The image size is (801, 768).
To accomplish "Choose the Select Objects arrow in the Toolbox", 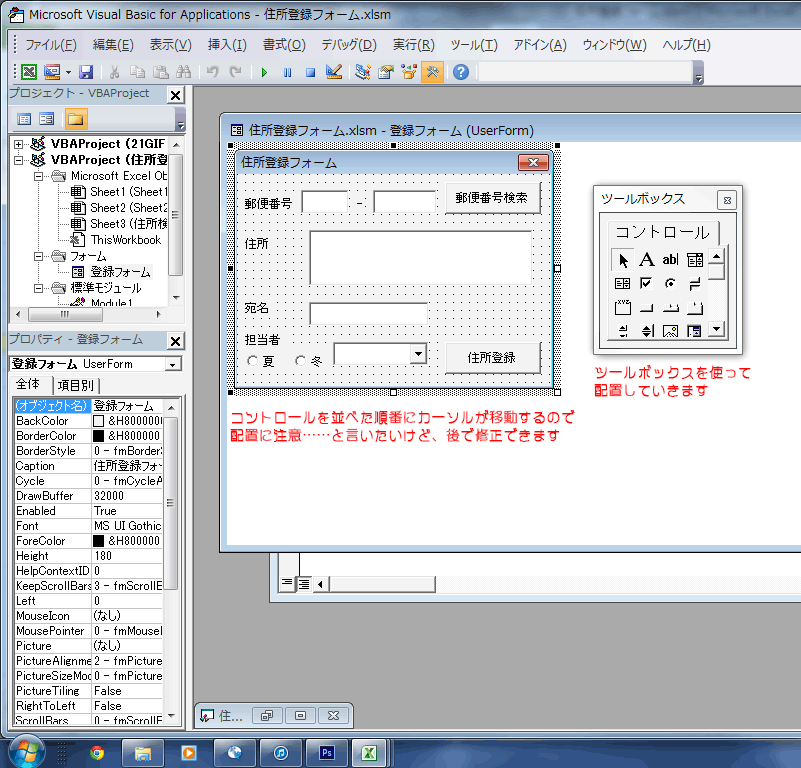I will [623, 260].
